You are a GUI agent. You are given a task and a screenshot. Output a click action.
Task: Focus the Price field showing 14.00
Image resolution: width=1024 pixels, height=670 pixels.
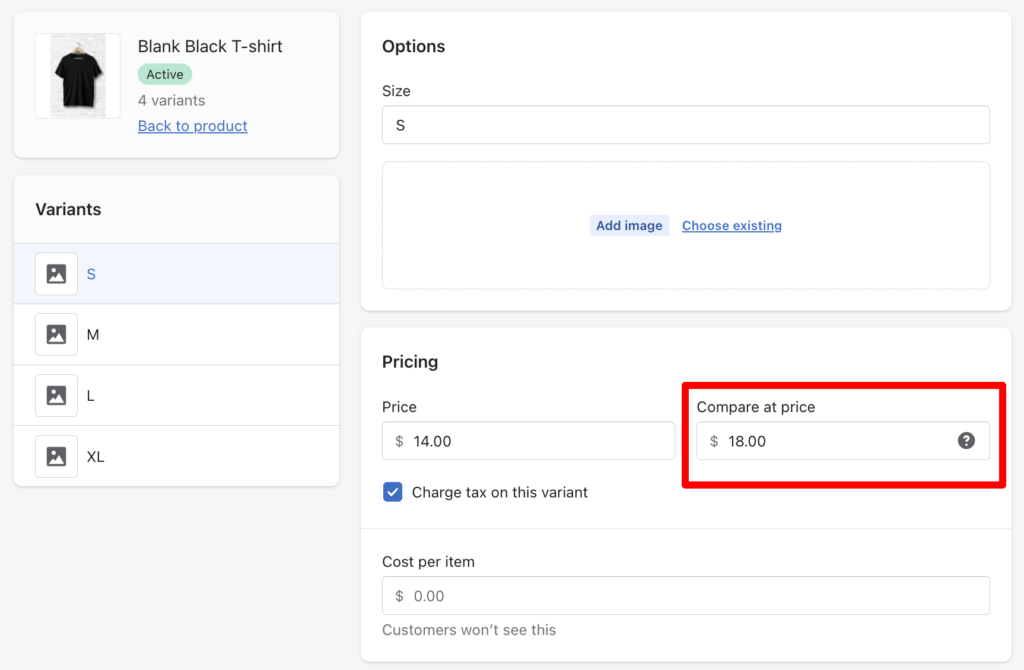(528, 441)
